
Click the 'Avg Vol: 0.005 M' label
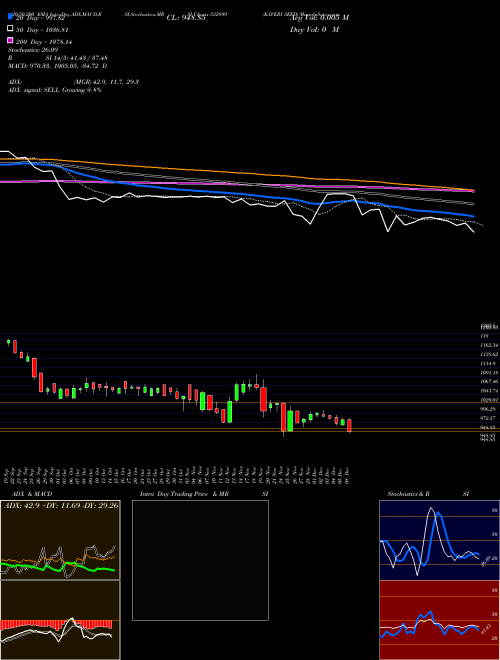(319, 18)
